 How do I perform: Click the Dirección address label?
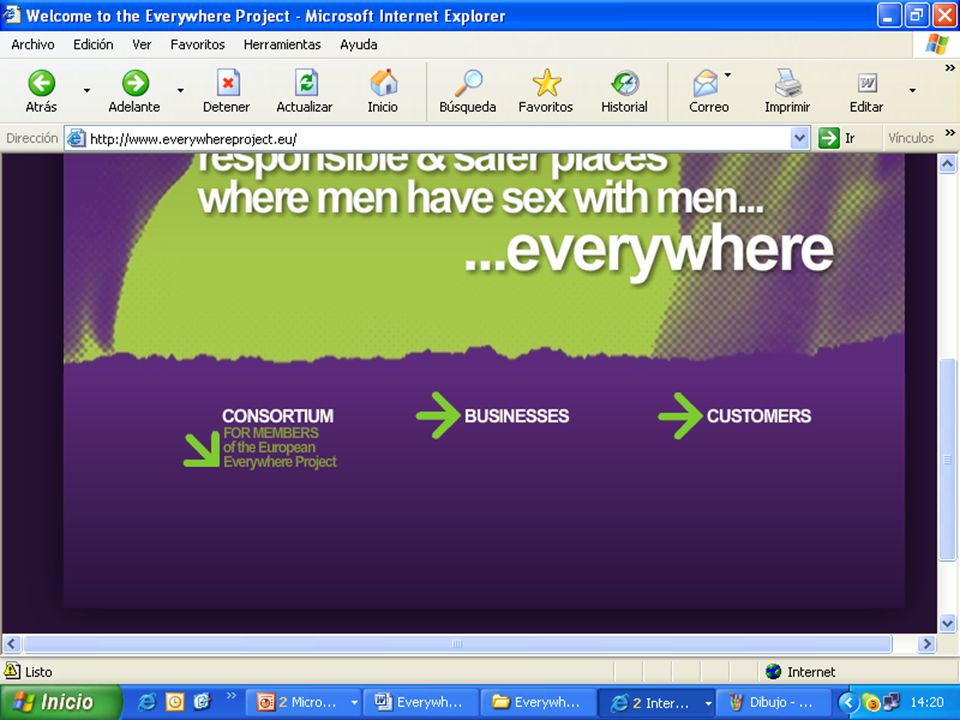[x=32, y=138]
